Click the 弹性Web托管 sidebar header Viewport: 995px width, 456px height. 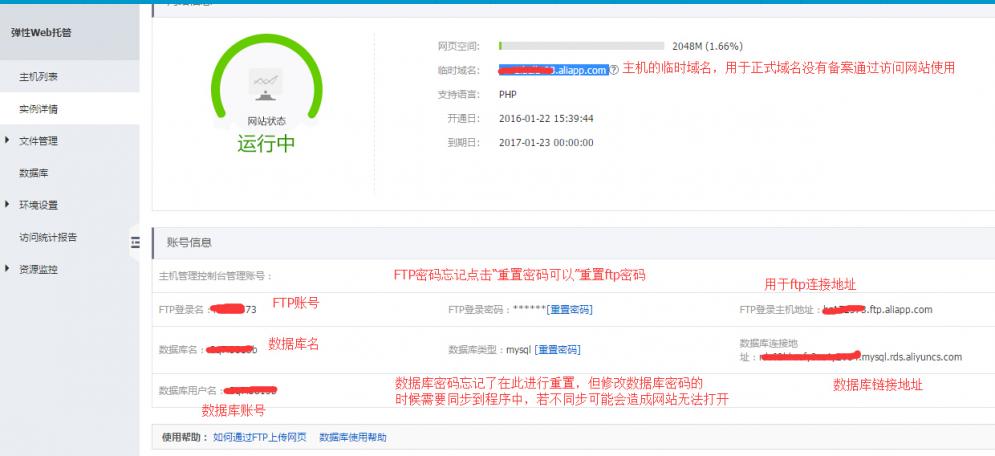[41, 32]
